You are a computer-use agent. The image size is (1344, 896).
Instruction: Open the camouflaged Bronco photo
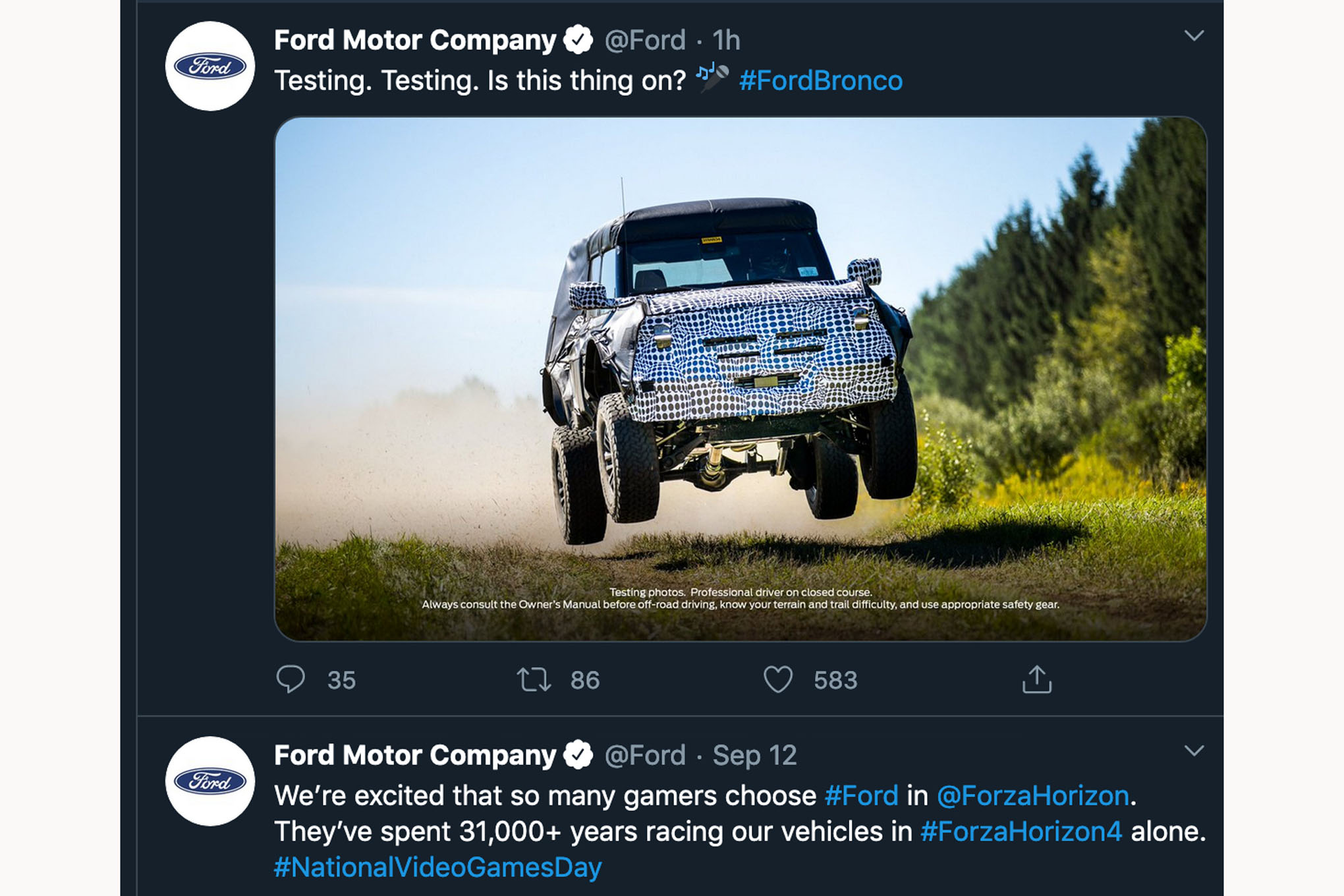[x=740, y=379]
